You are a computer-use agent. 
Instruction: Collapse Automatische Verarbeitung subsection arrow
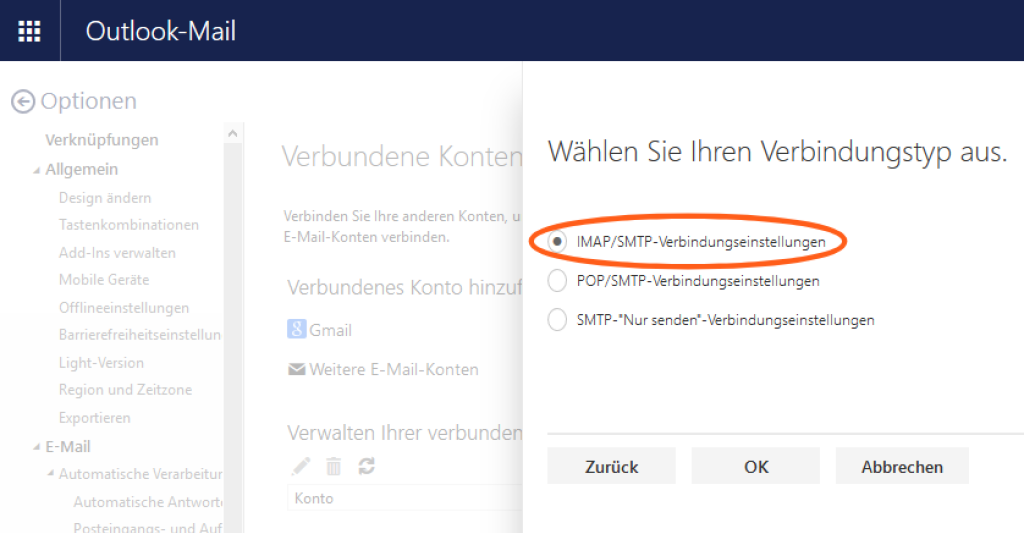[x=50, y=474]
